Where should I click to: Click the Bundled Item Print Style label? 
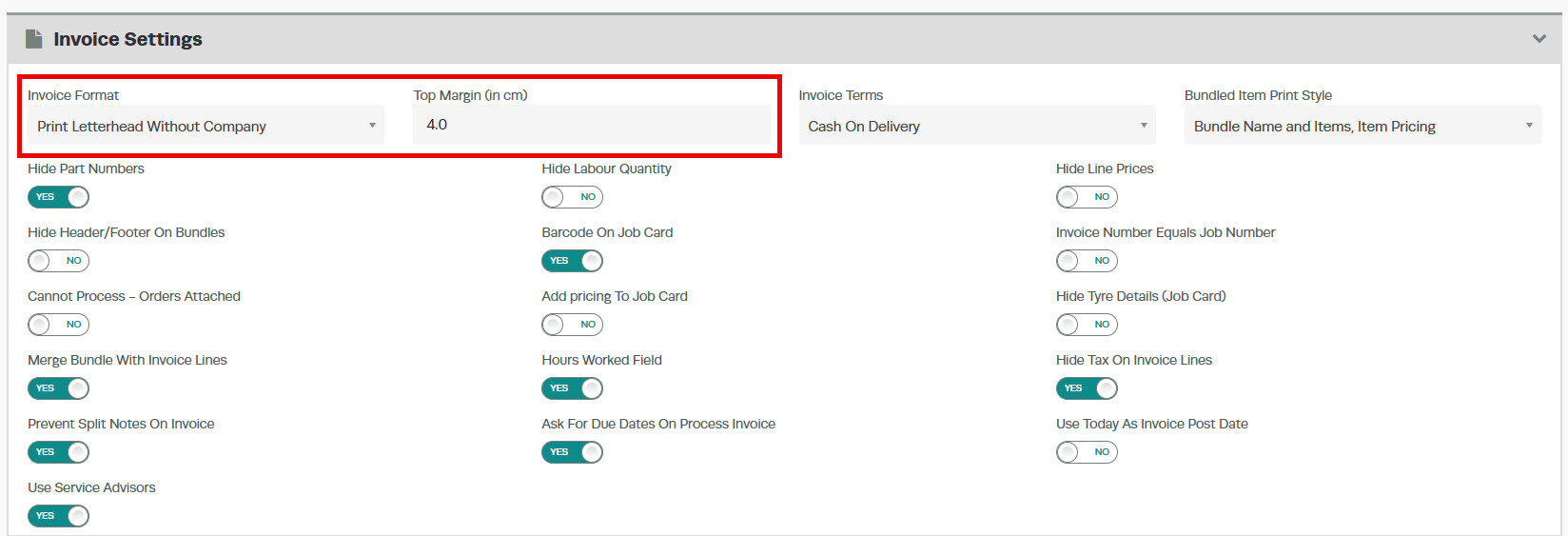pyautogui.click(x=1258, y=95)
